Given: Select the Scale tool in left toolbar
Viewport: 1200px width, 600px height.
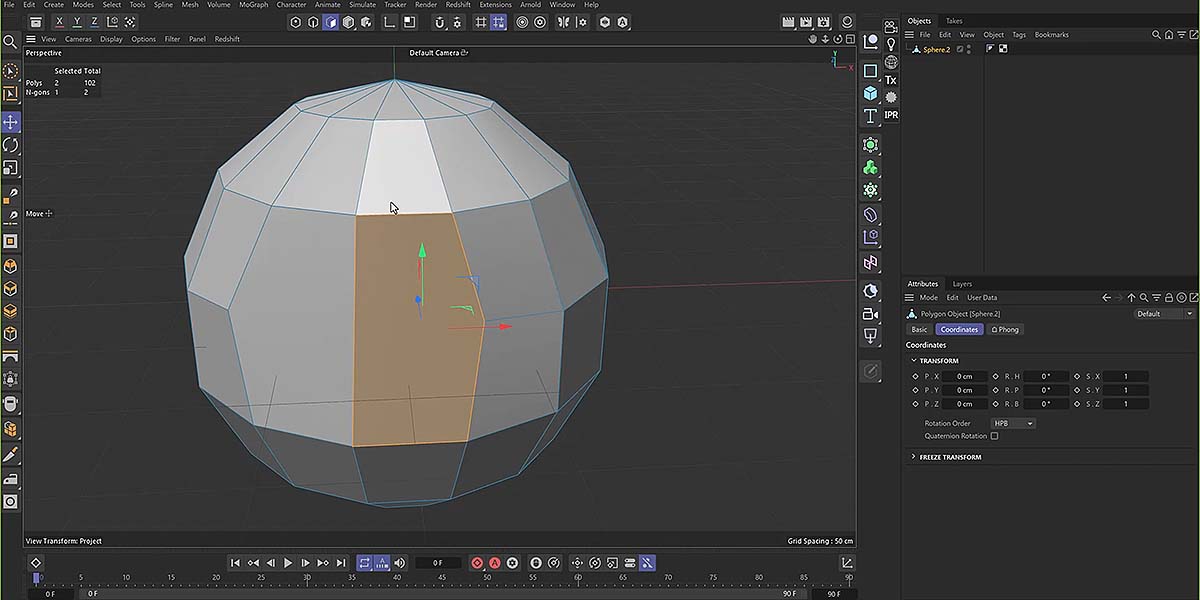Looking at the screenshot, I should point(10,168).
